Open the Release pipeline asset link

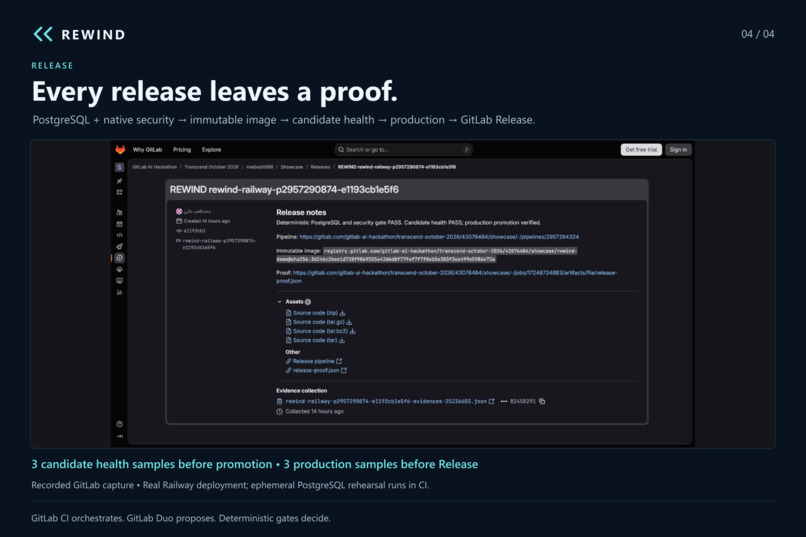tap(314, 361)
